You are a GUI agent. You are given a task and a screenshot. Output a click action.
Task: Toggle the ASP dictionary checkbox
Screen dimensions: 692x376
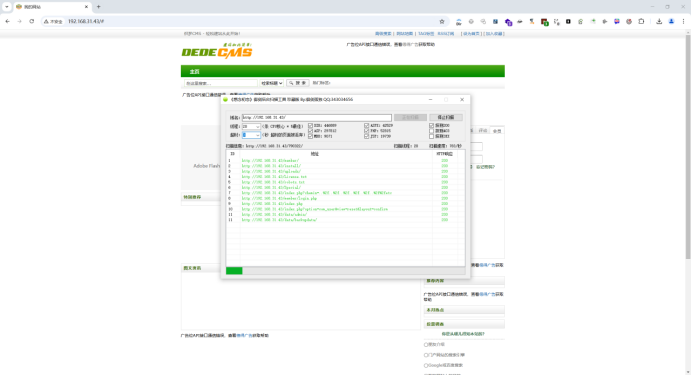[x=310, y=131]
